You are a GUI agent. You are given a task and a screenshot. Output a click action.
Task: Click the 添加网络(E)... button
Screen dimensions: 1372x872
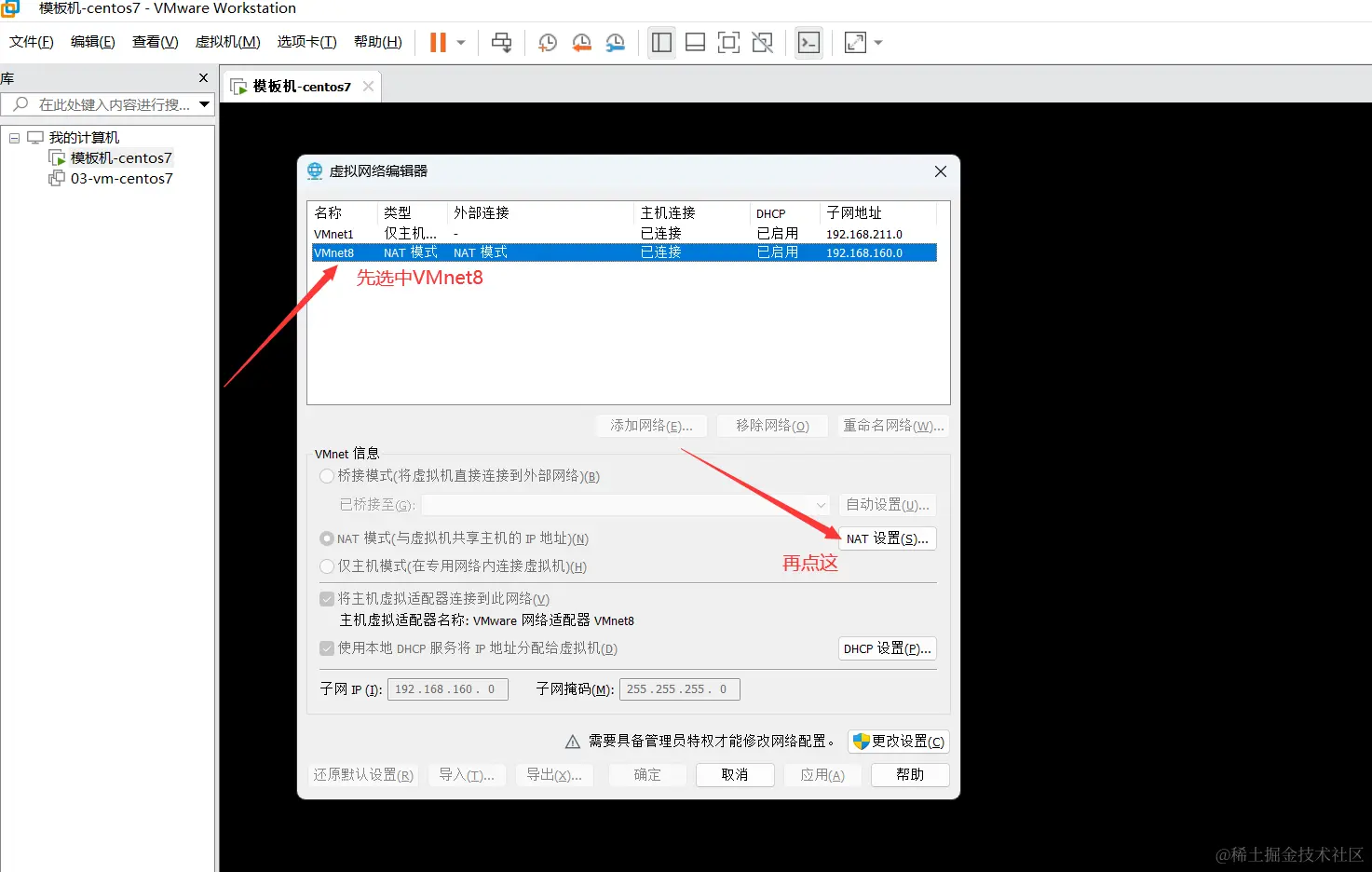tap(651, 426)
